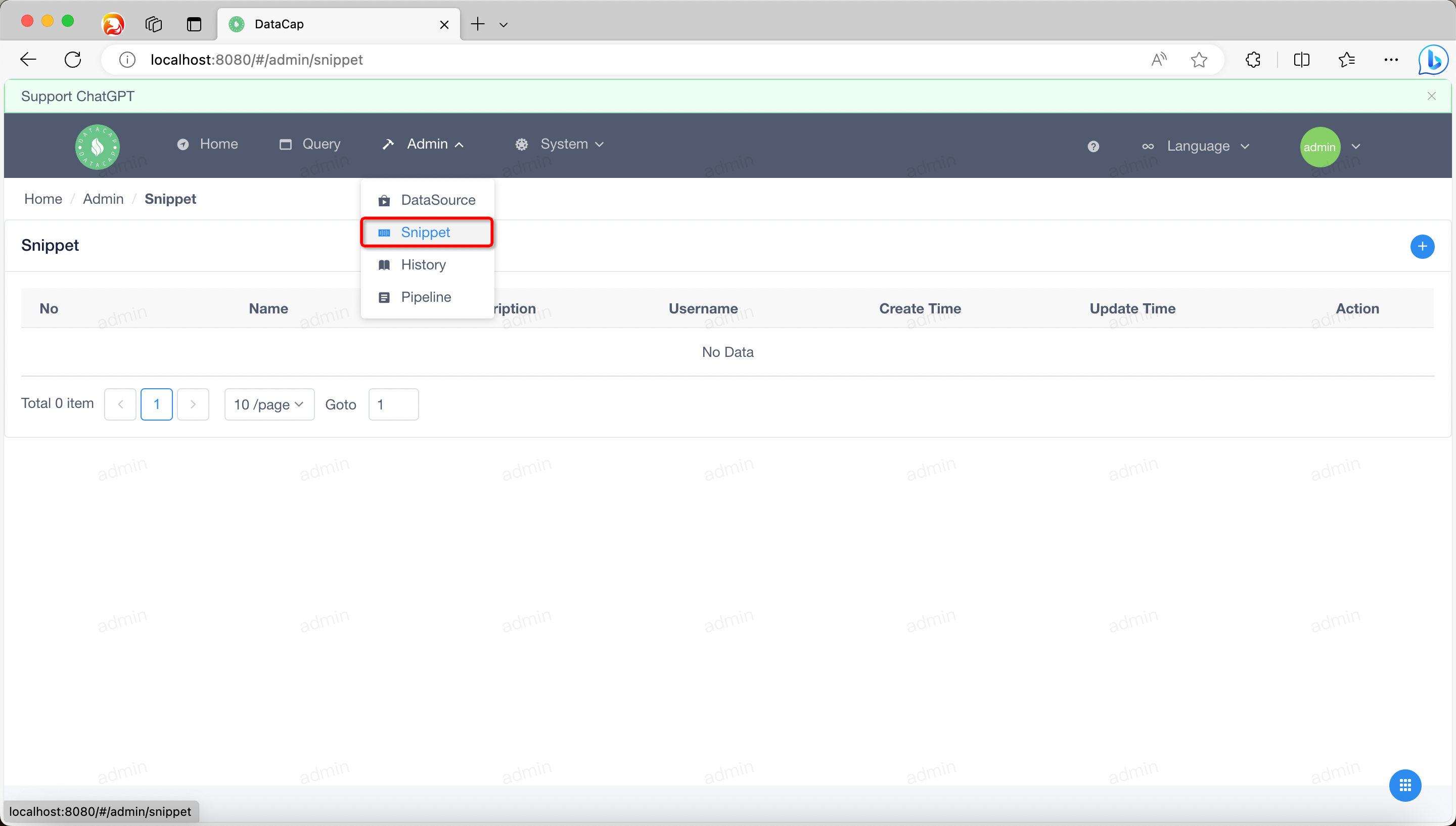
Task: Open the Language dropdown
Action: pos(1196,147)
